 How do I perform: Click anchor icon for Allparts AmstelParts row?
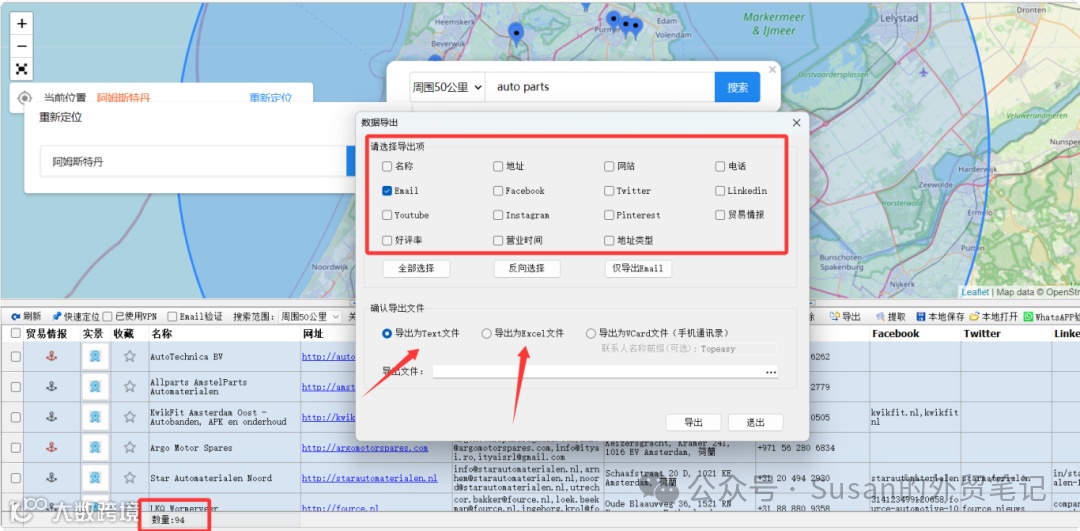(51, 387)
